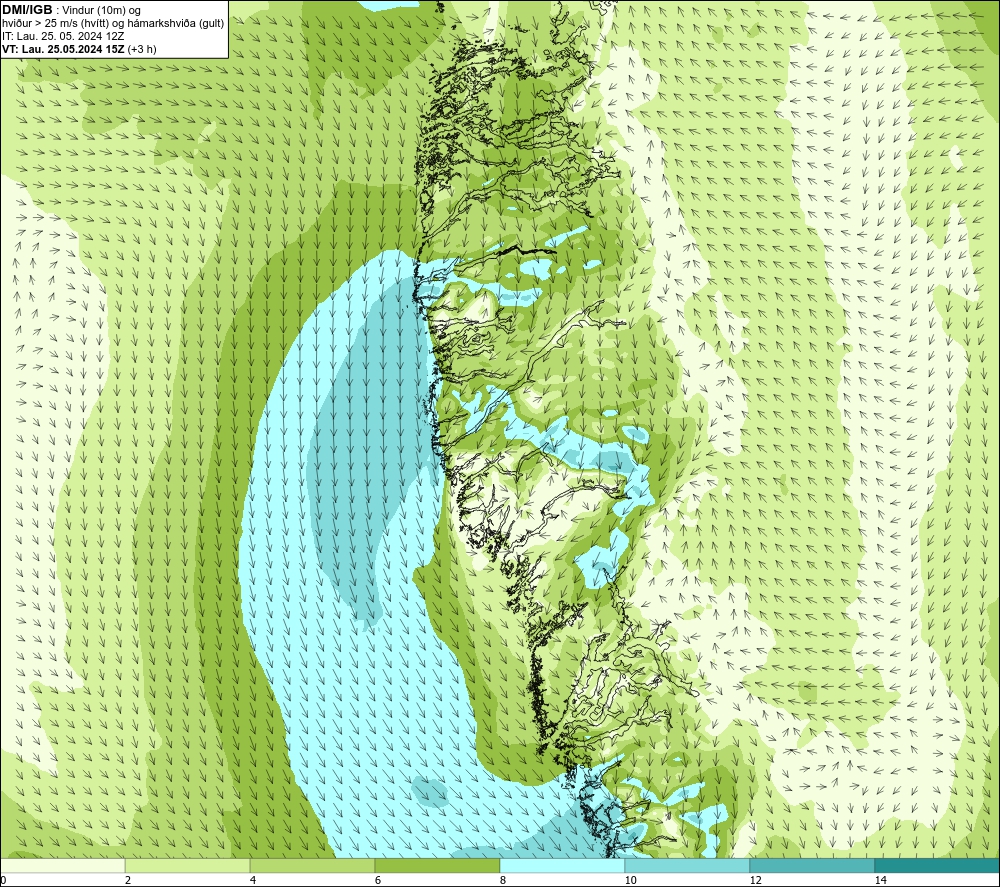Viewport: 1000px width, 887px height.
Task: Select the 0–2 m/s palest color swatch
Action: (x=62, y=866)
